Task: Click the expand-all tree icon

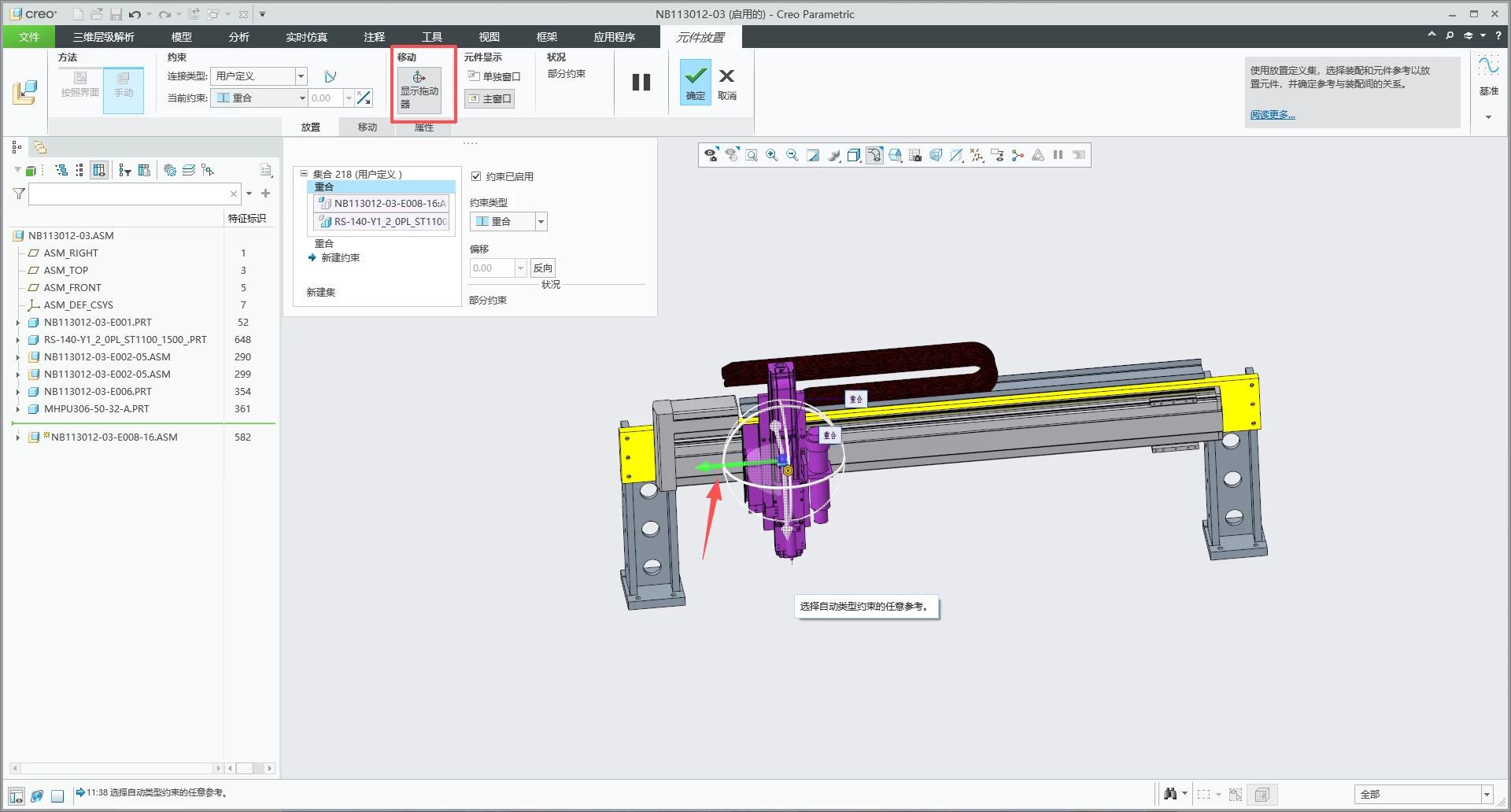Action: tap(61, 170)
